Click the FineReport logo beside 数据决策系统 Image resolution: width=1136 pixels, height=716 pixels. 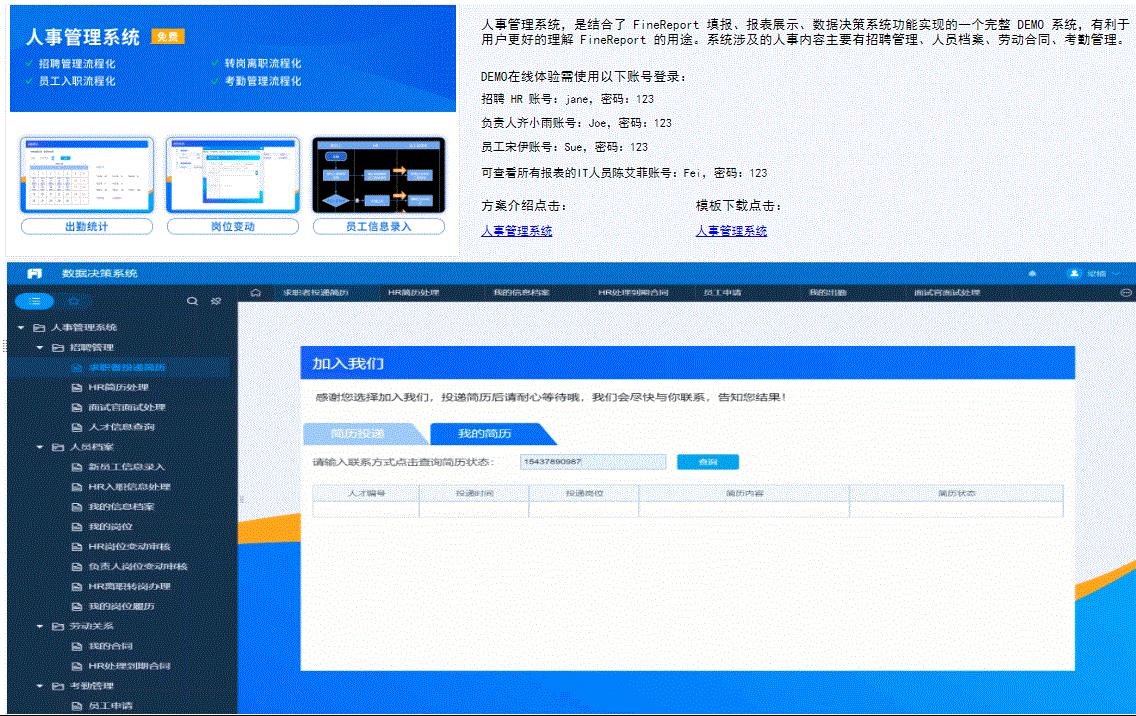(36, 273)
